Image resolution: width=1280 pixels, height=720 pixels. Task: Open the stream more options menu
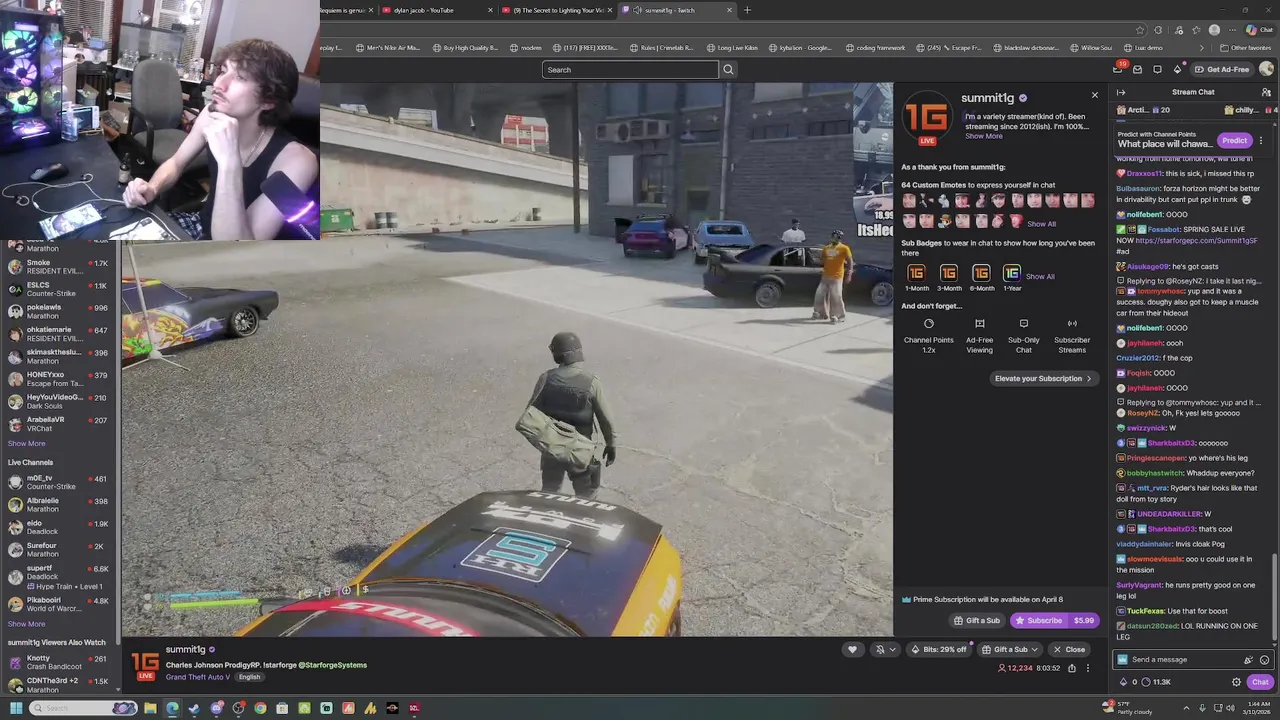(x=1088, y=668)
